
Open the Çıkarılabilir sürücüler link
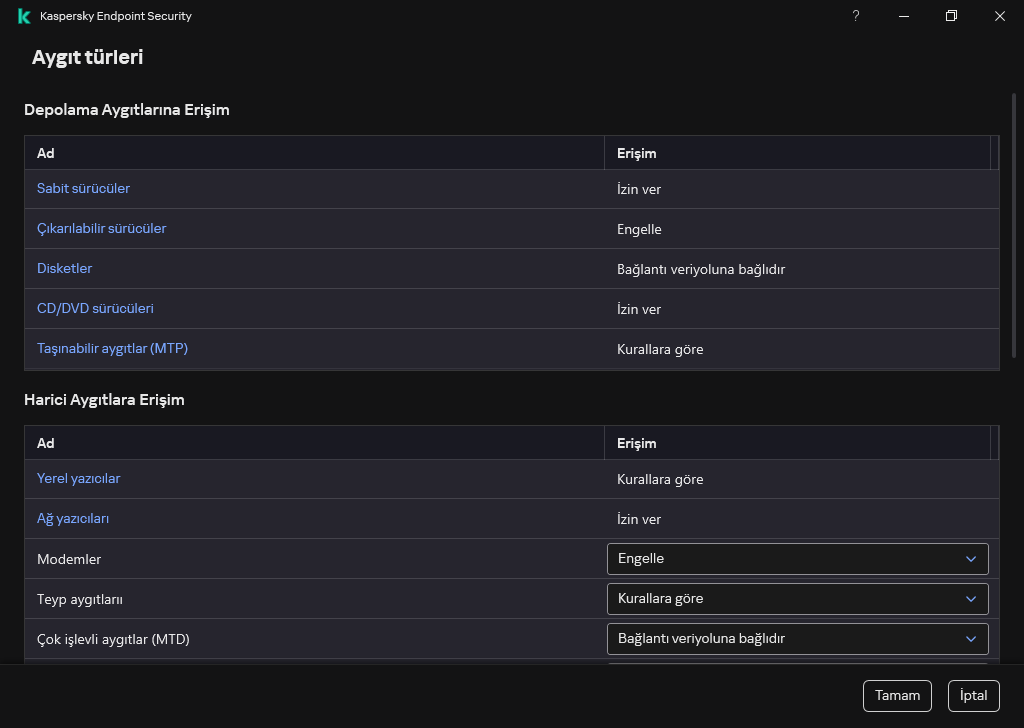[101, 229]
